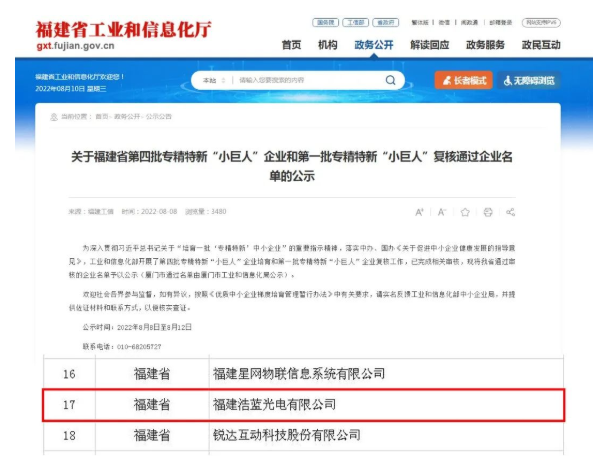
Task: Open the 机构 nav menu
Action: tap(327, 45)
